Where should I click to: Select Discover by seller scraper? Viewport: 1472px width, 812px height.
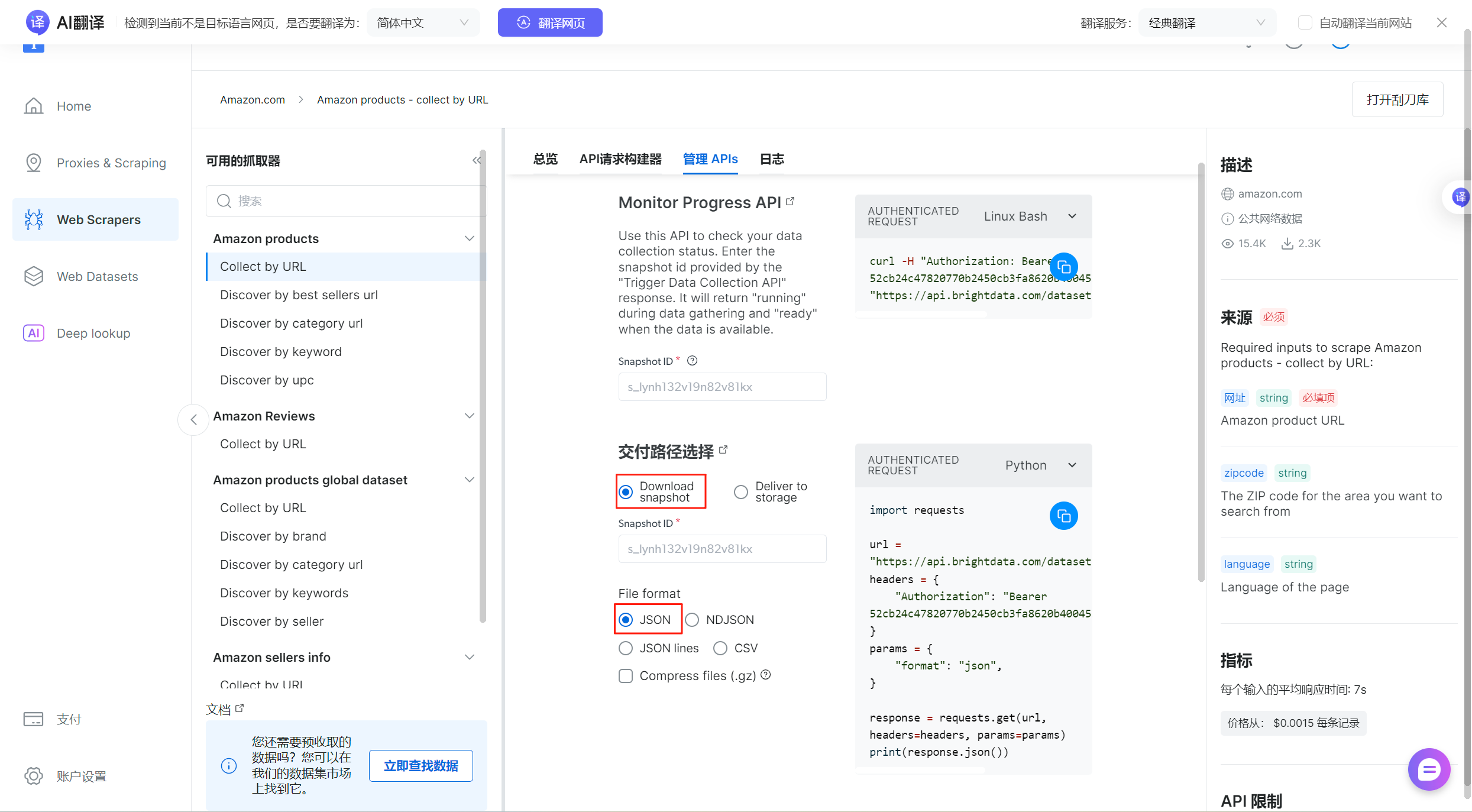coord(272,621)
